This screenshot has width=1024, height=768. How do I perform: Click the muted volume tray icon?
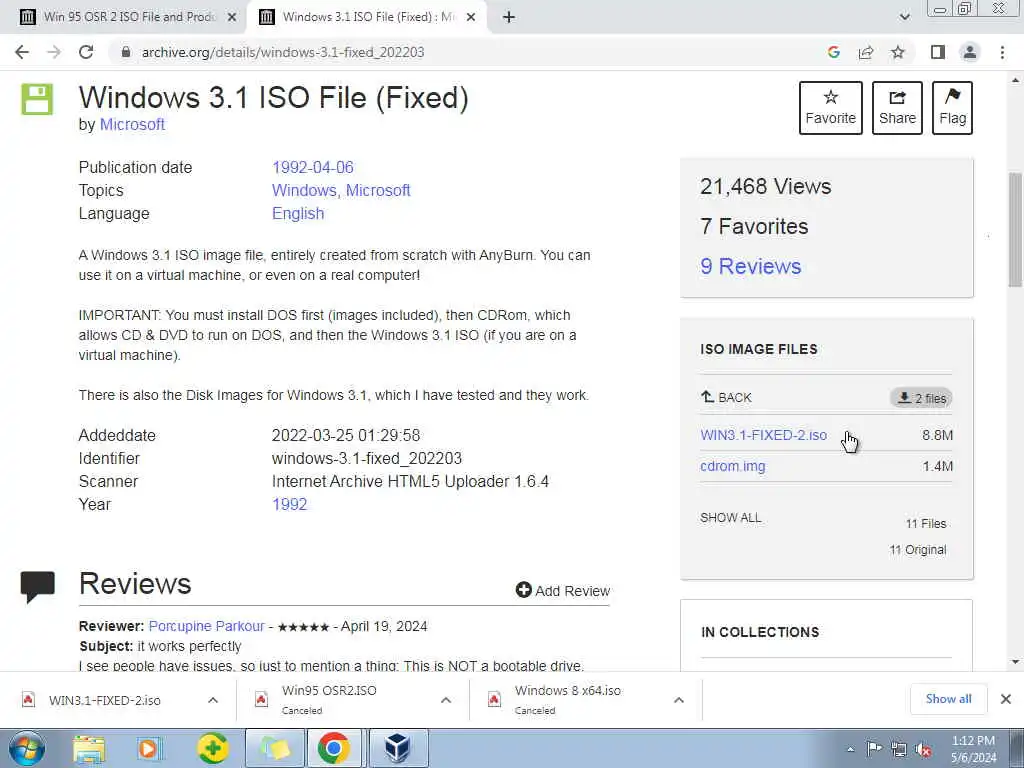click(x=923, y=749)
